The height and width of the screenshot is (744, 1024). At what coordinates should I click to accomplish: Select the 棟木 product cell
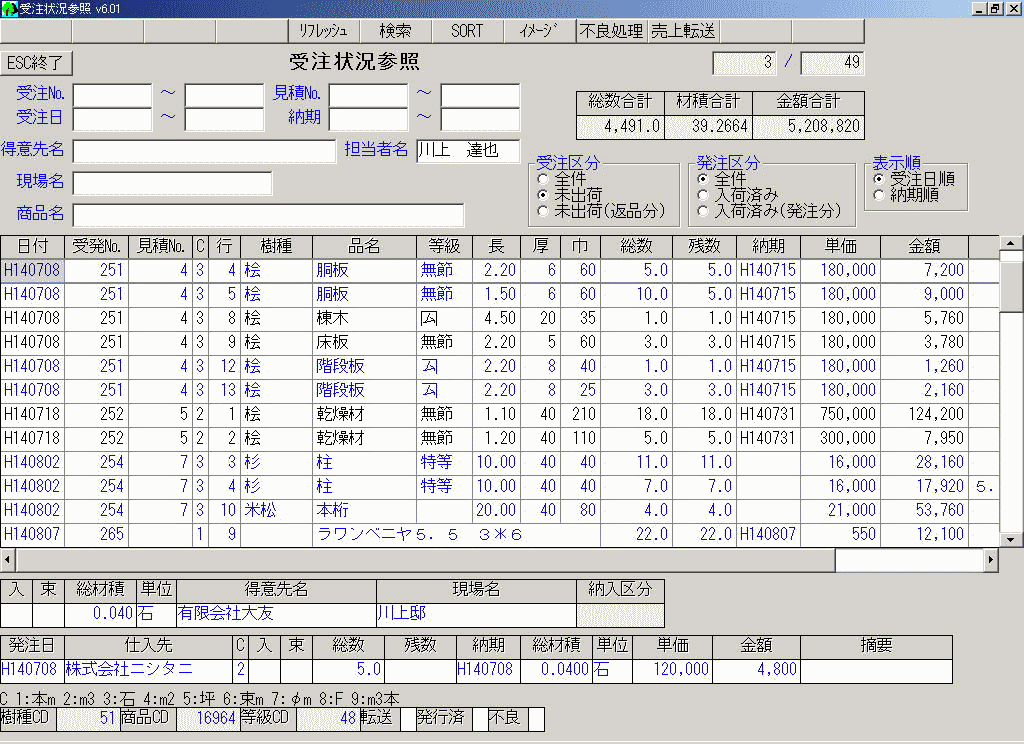tap(364, 318)
